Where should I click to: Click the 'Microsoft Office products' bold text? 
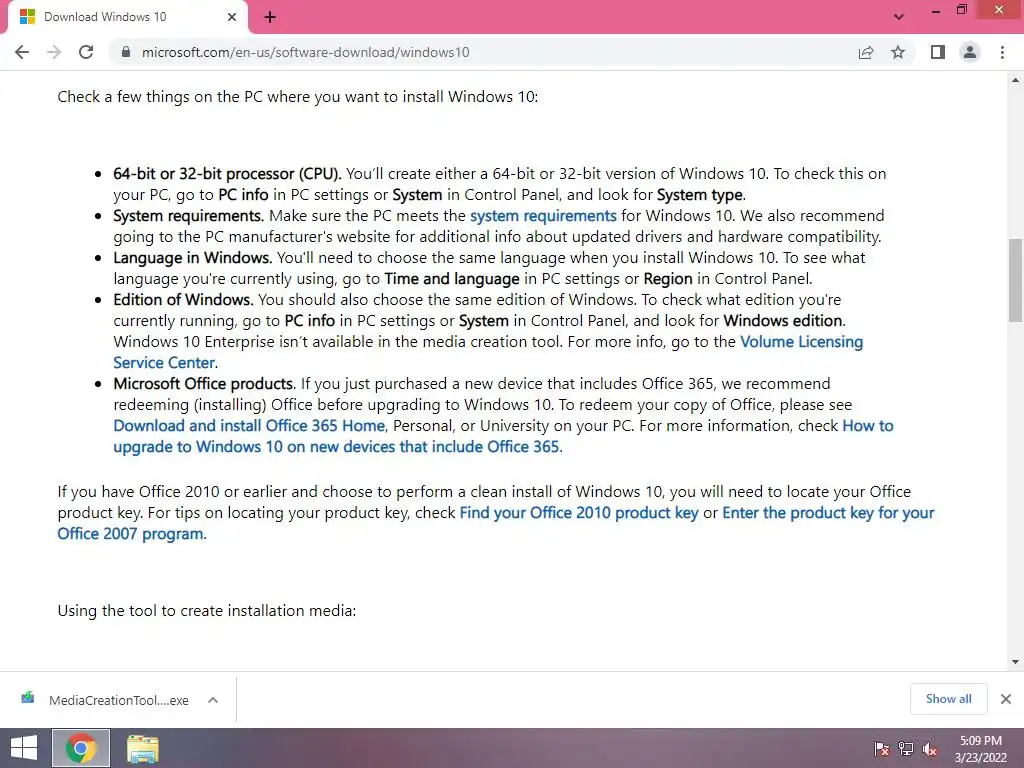click(203, 384)
